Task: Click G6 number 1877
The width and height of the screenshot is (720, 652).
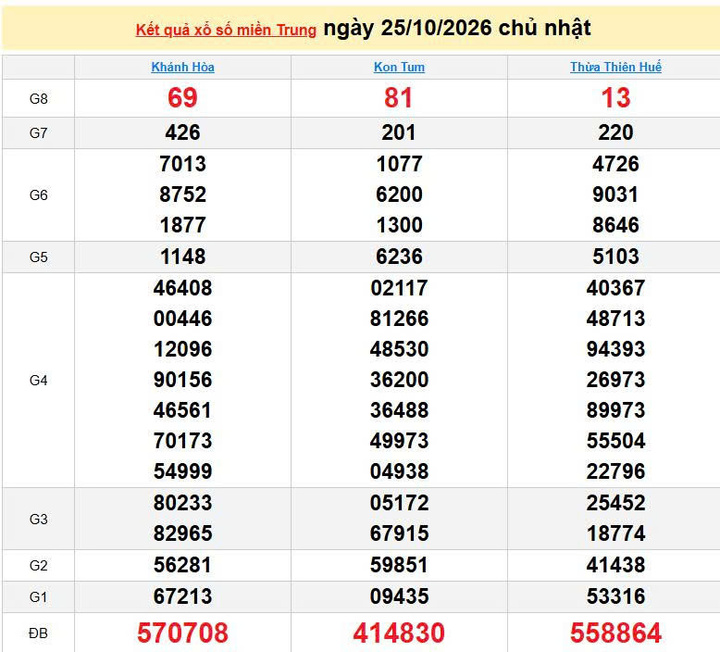Action: tap(183, 225)
